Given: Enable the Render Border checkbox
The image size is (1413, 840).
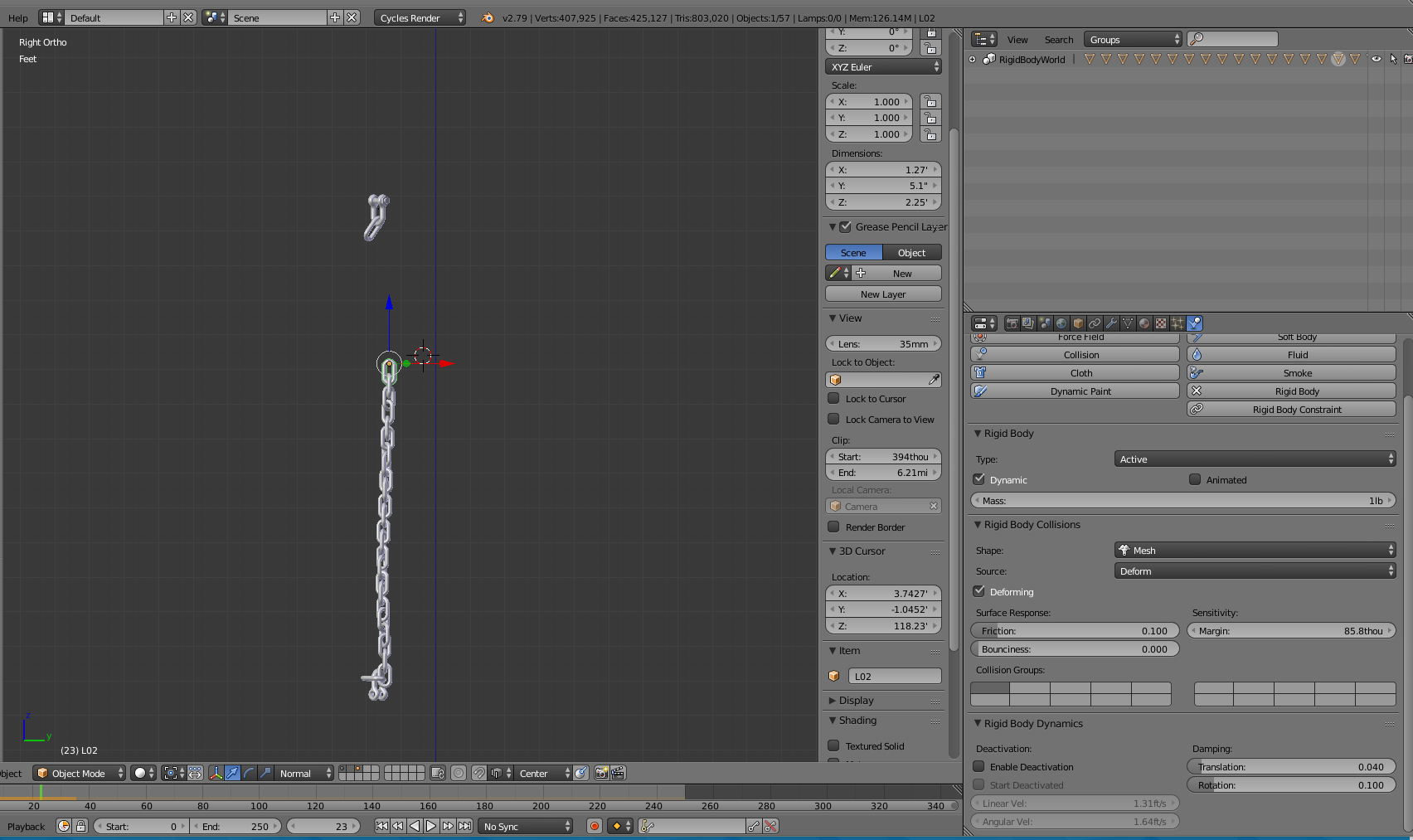Looking at the screenshot, I should point(834,527).
